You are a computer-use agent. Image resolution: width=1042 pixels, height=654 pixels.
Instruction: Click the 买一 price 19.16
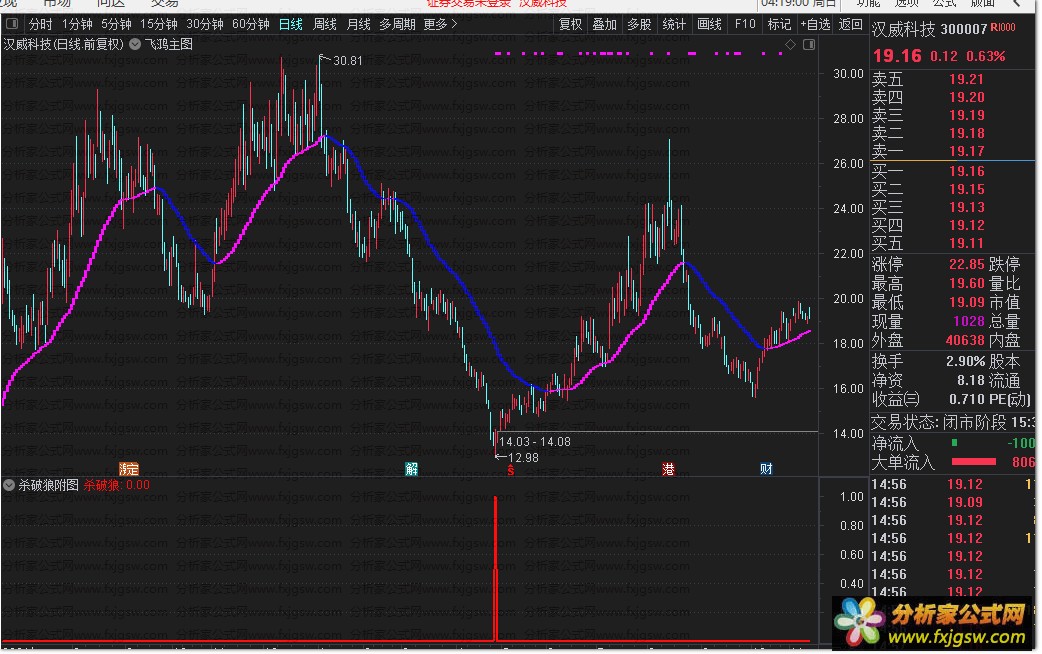pos(966,171)
